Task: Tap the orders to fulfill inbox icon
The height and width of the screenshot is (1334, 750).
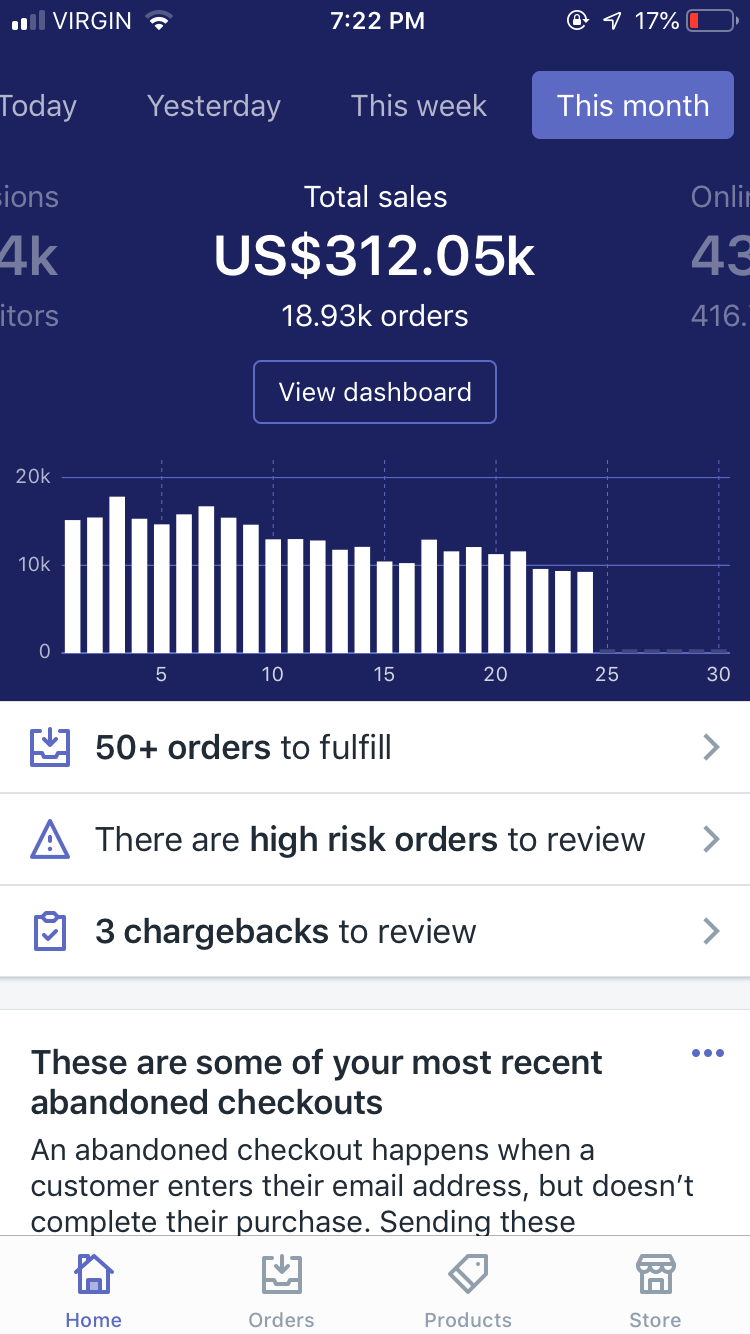Action: pyautogui.click(x=50, y=747)
